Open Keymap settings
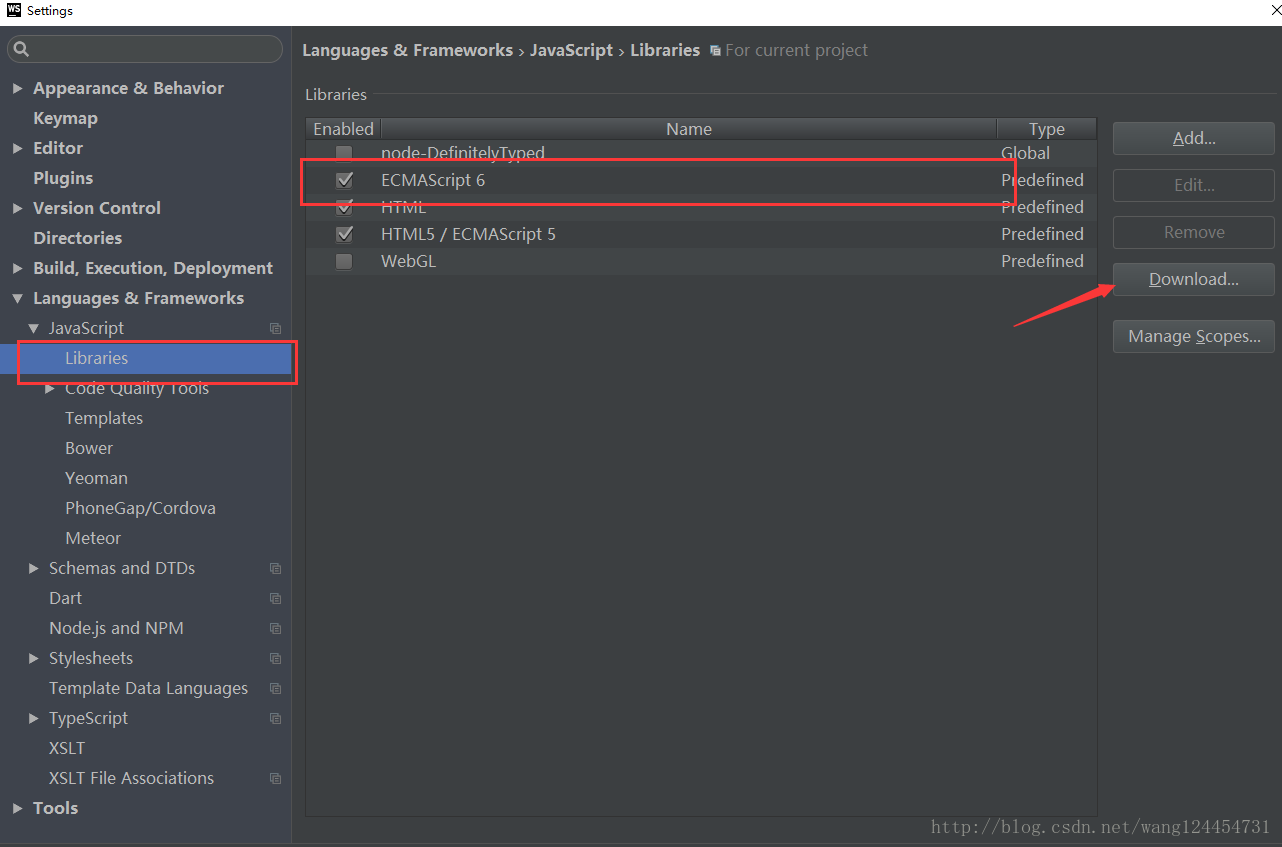 point(65,118)
